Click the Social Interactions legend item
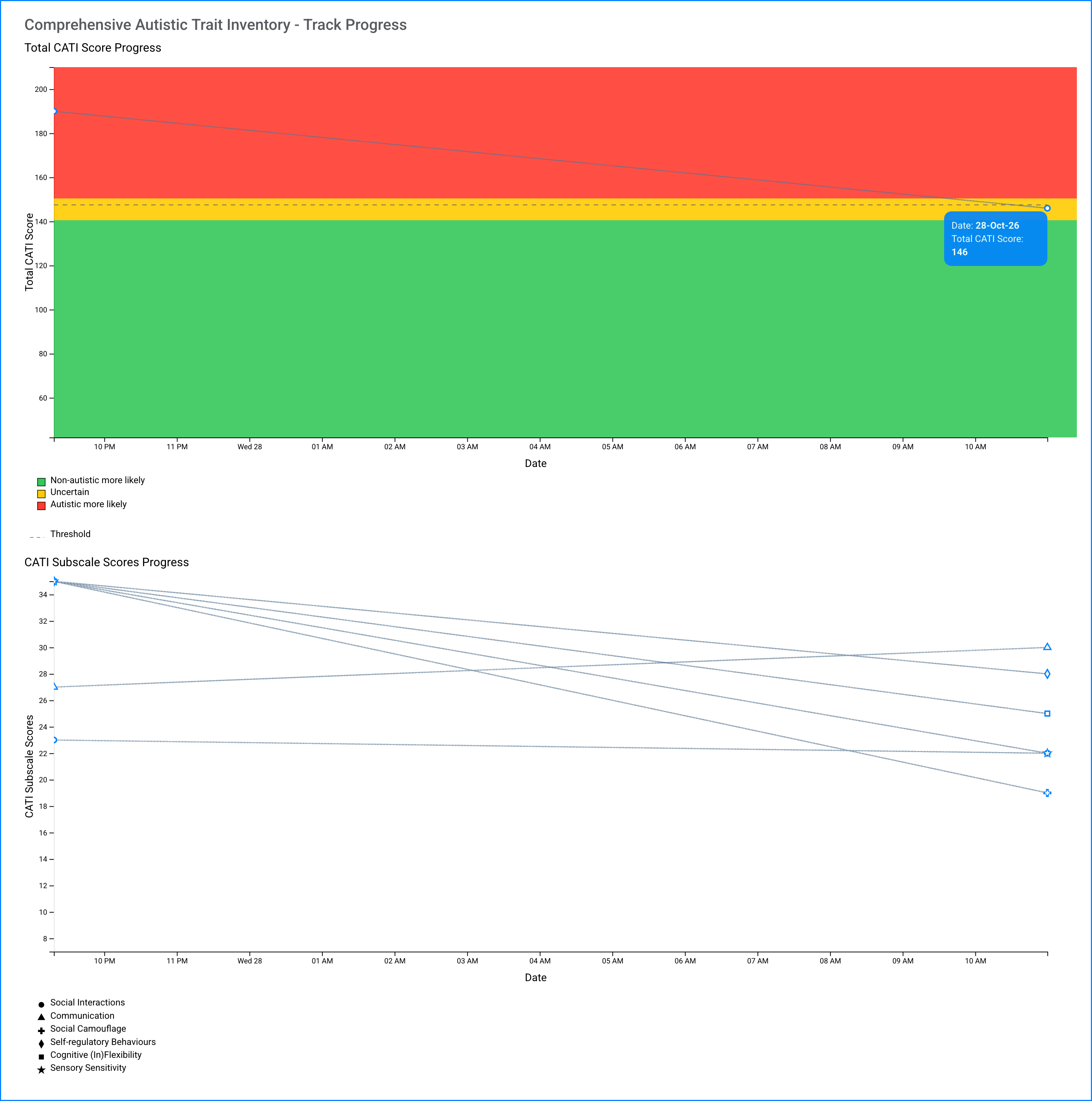Screen dimensions: 1092x1101 (x=82, y=1003)
